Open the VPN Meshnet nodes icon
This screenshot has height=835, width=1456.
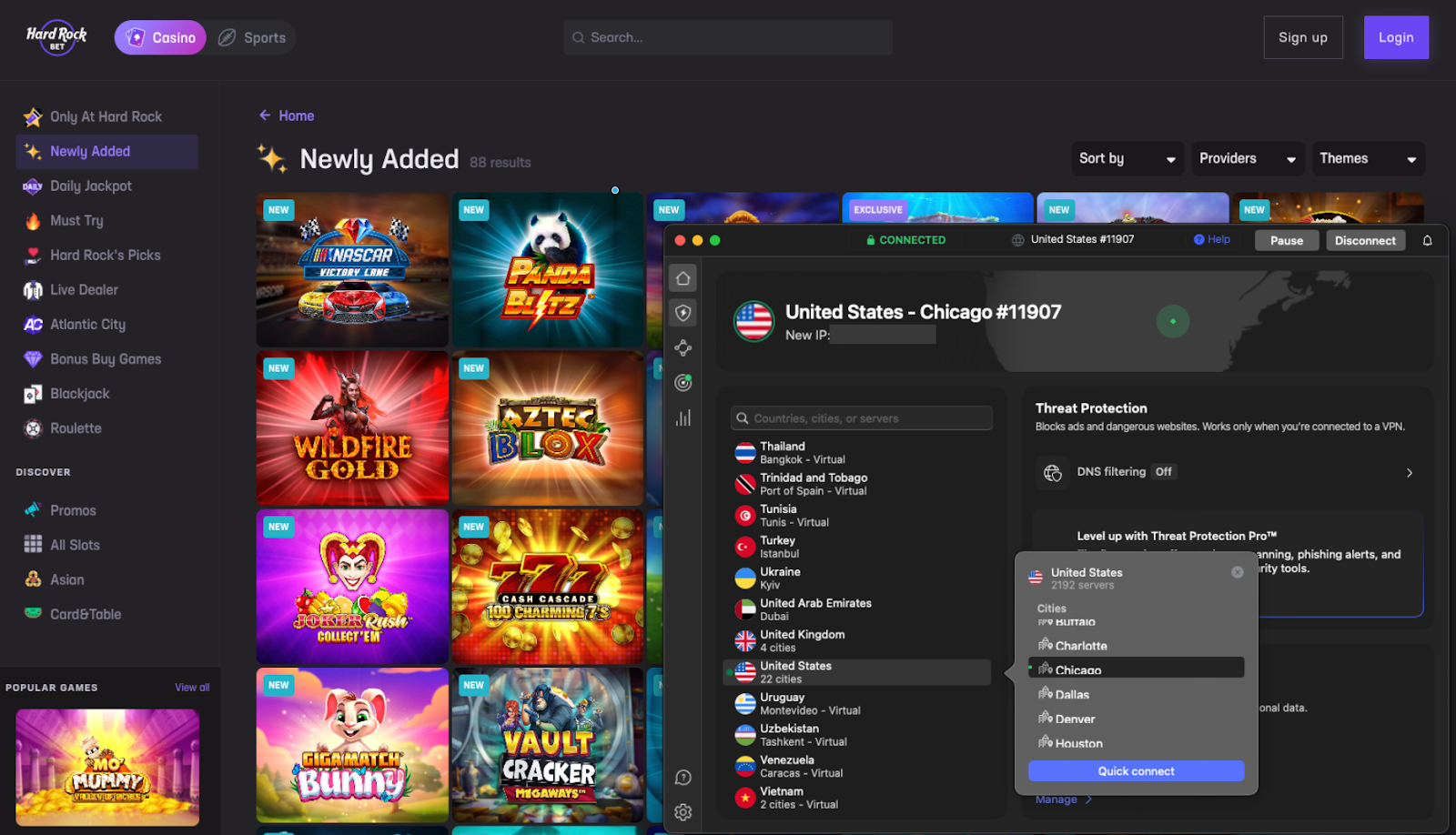tap(683, 347)
